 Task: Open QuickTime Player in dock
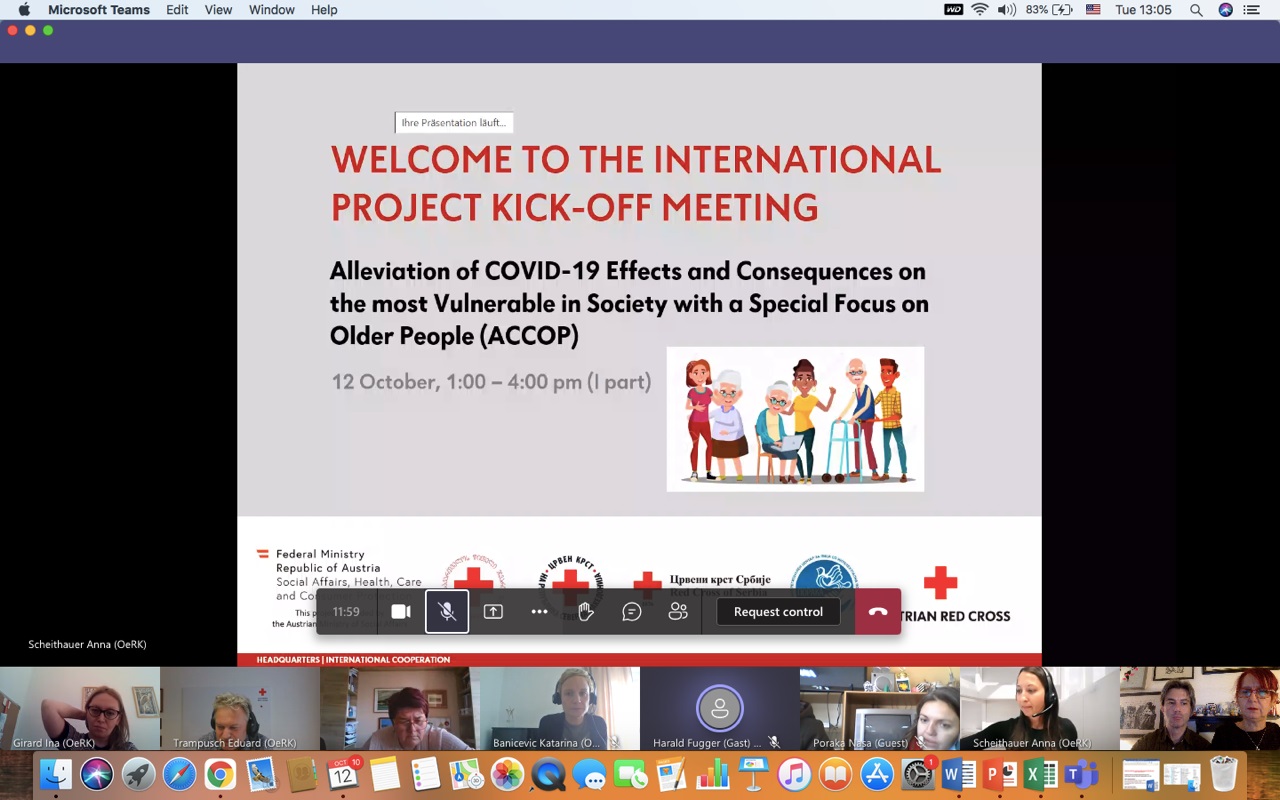tap(548, 774)
